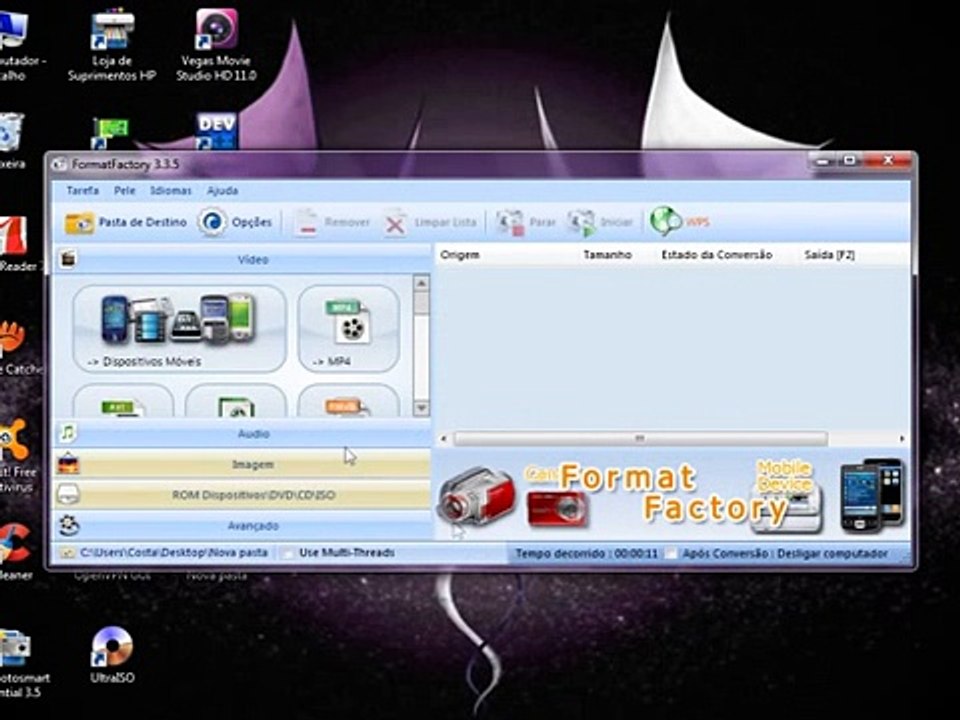Expand the Imagem category panel
960x720 pixels.
(243, 465)
